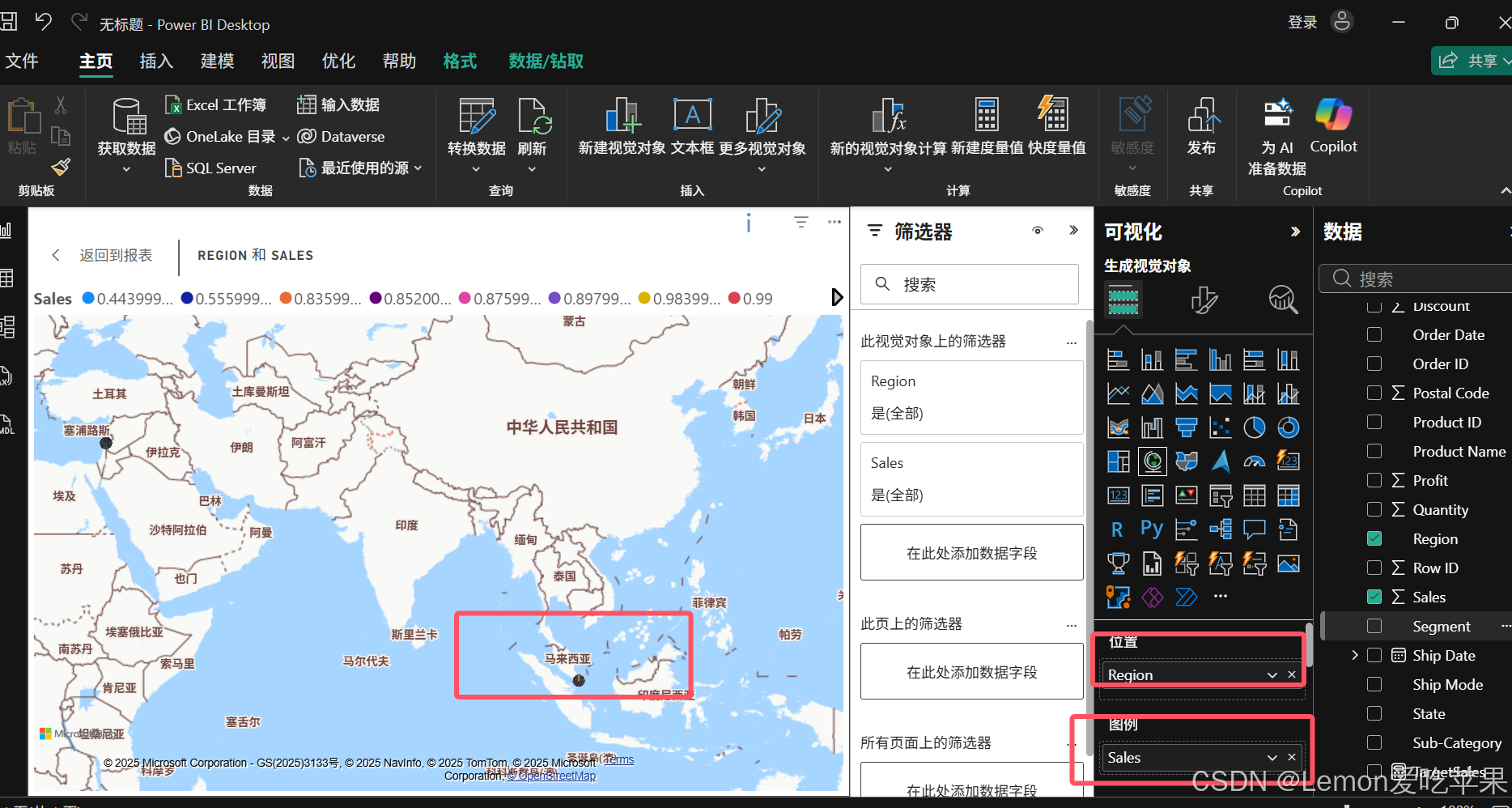Open the 文件 menu
Viewport: 1512px width, 808px height.
click(x=22, y=61)
